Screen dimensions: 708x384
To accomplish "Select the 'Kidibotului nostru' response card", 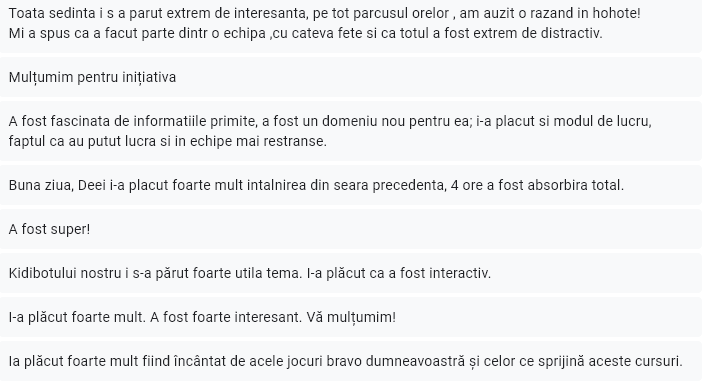I will [351, 273].
